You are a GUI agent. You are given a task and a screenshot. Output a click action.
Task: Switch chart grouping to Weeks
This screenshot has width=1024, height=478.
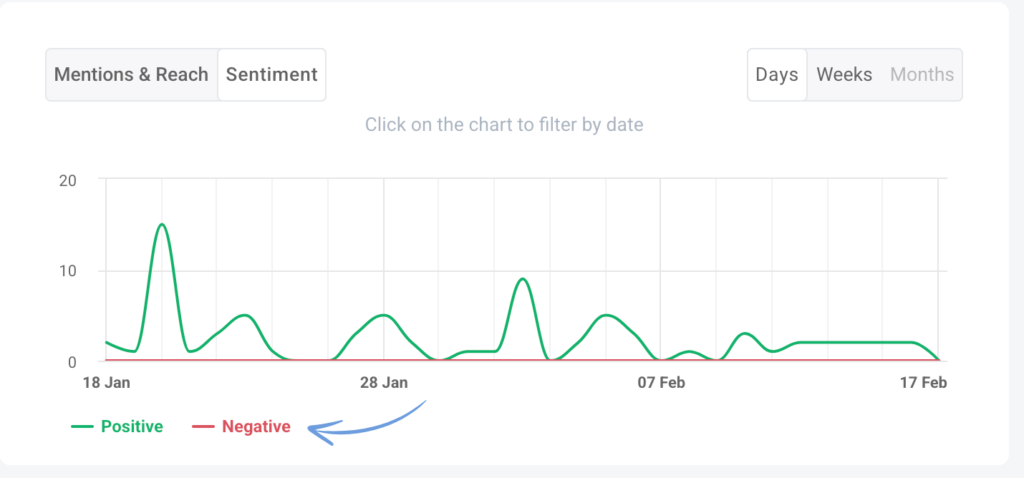(844, 75)
